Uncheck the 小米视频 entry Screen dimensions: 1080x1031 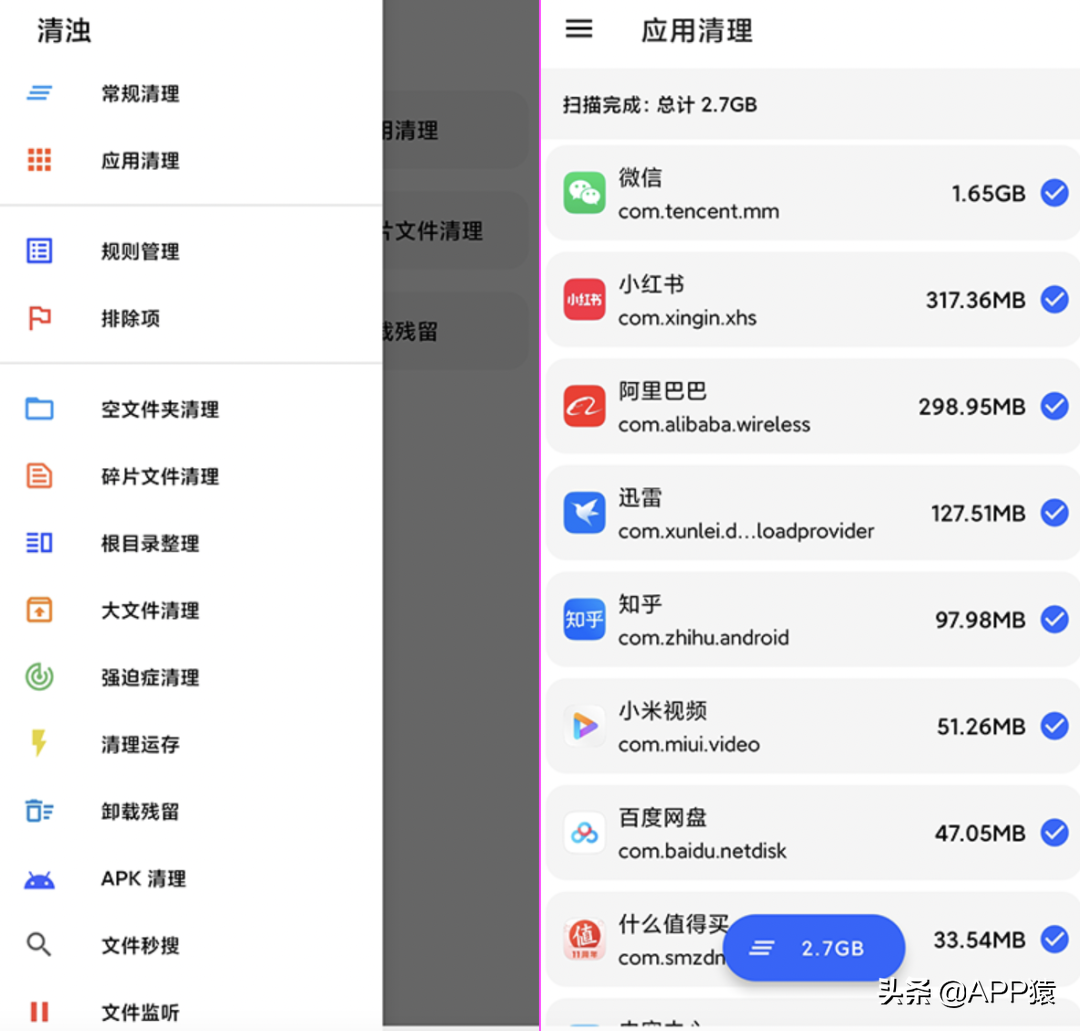click(1054, 726)
